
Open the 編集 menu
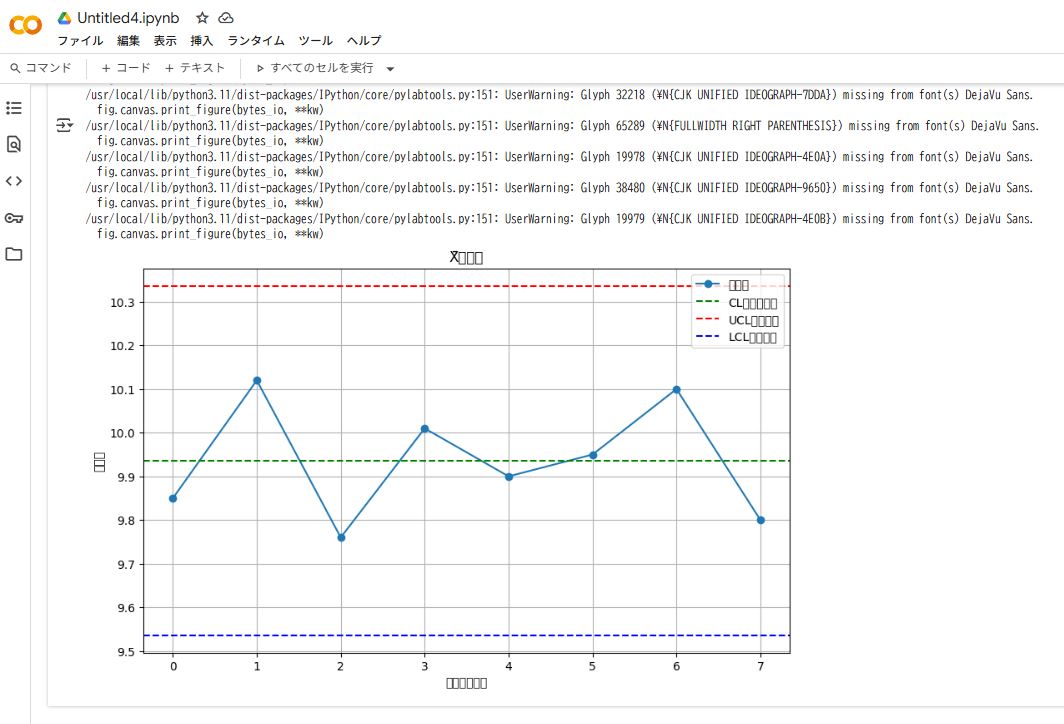coord(128,41)
